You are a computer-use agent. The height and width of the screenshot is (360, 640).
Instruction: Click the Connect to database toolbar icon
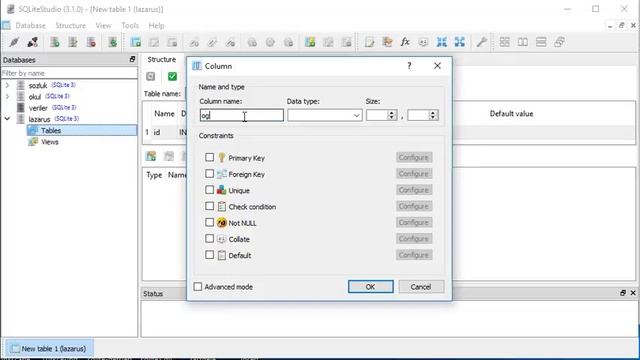(14, 42)
